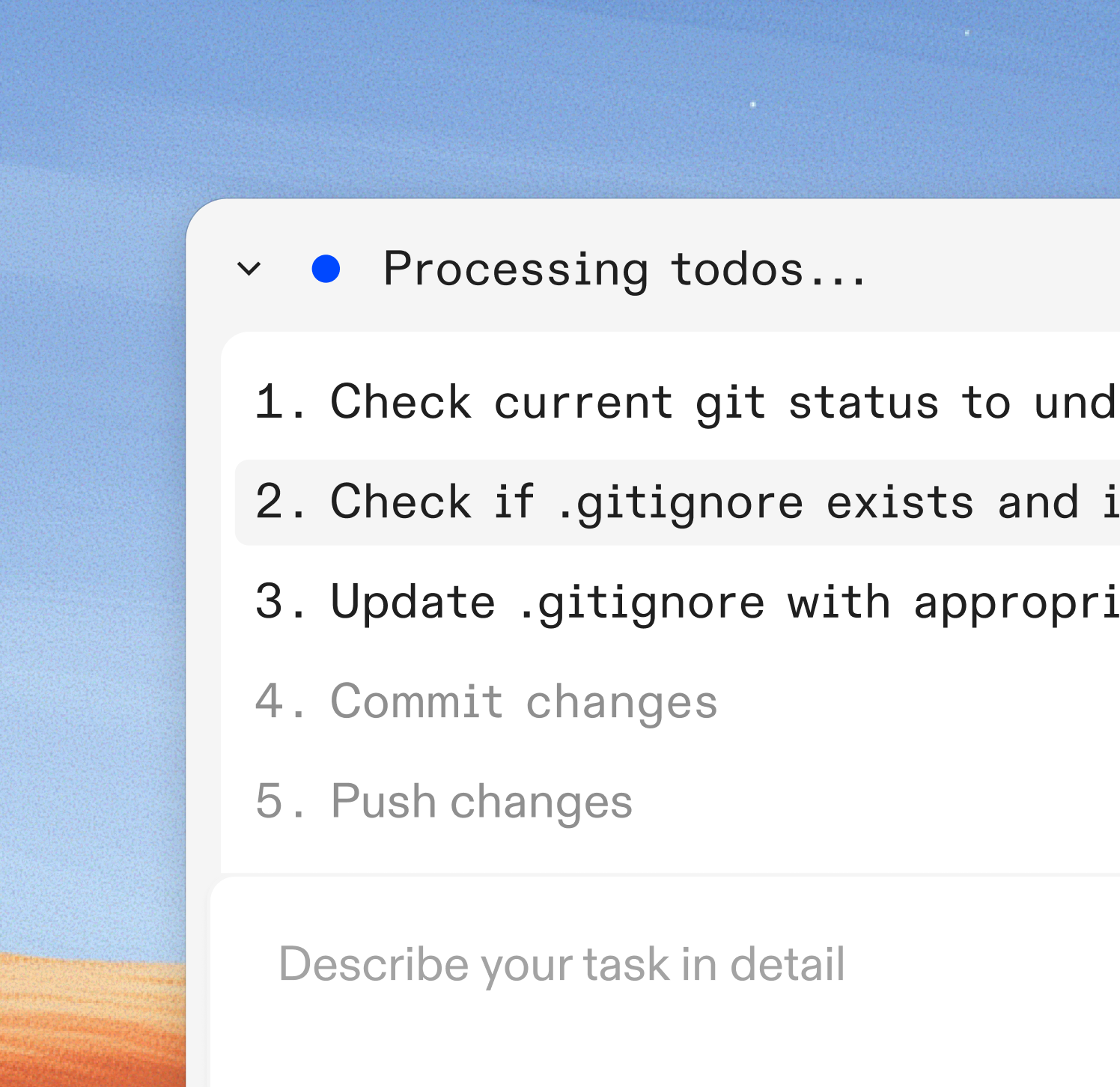This screenshot has width=1120, height=1087.
Task: Click the word "Push" in step five
Action: click(383, 801)
